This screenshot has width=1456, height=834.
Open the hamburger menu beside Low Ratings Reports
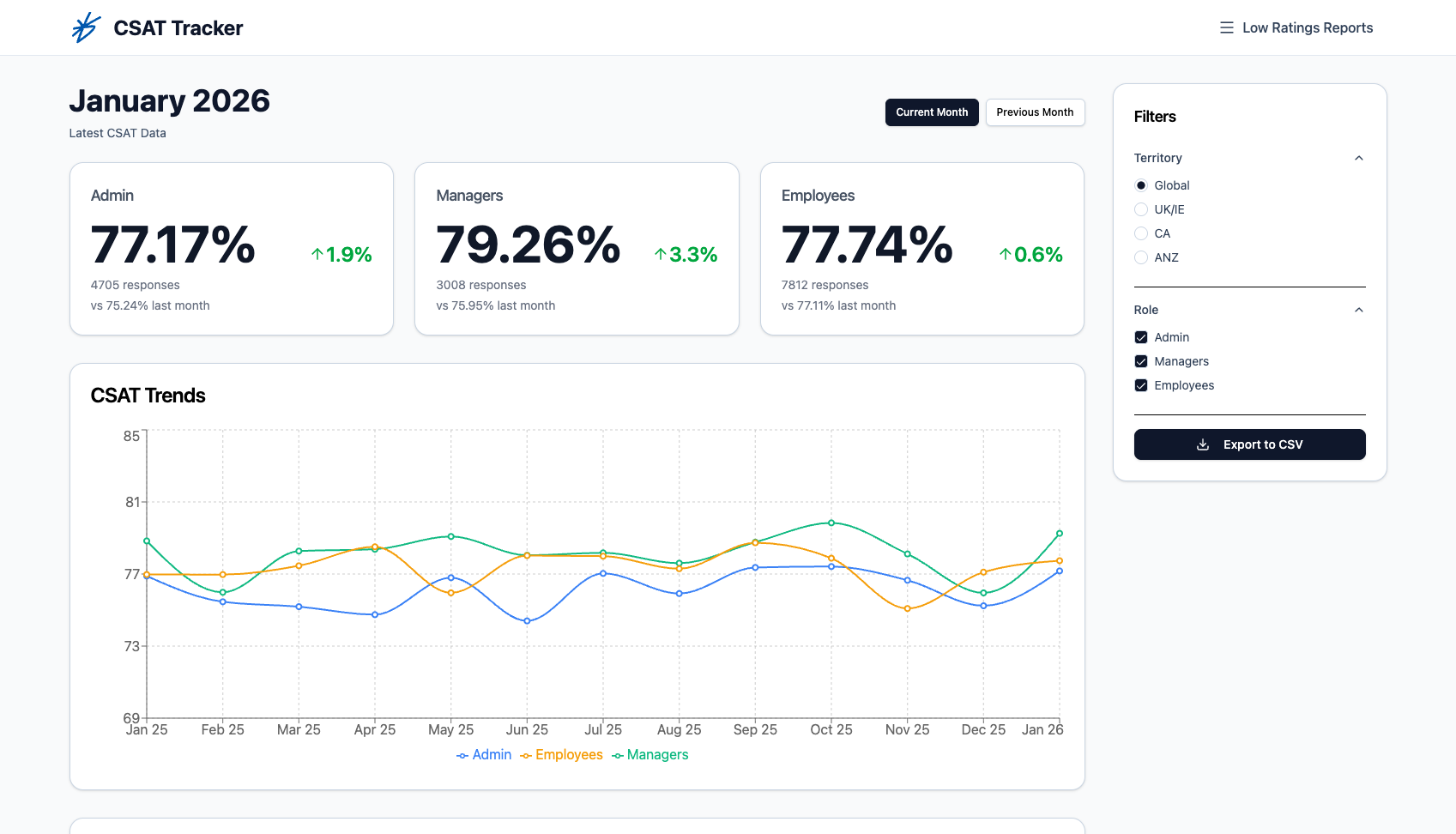1225,27
